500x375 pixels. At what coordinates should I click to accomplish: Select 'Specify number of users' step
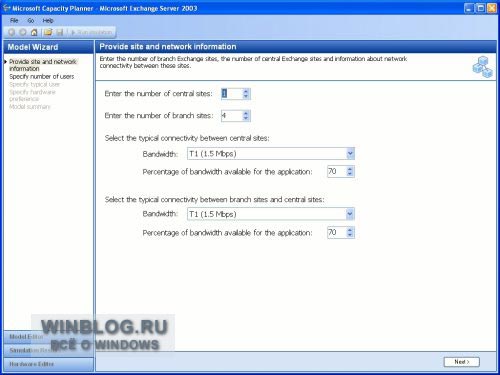(42, 76)
